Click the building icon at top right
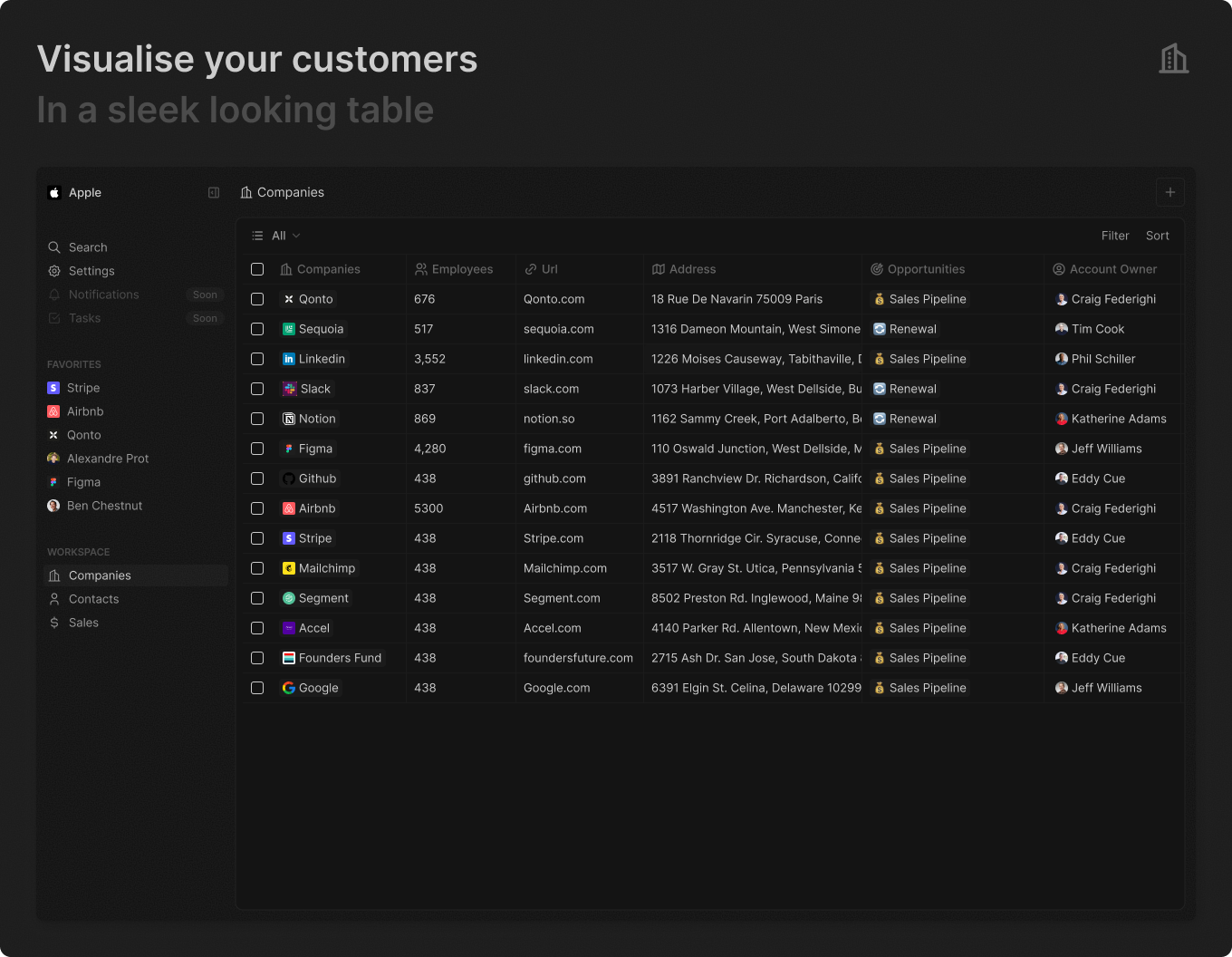 click(1173, 59)
